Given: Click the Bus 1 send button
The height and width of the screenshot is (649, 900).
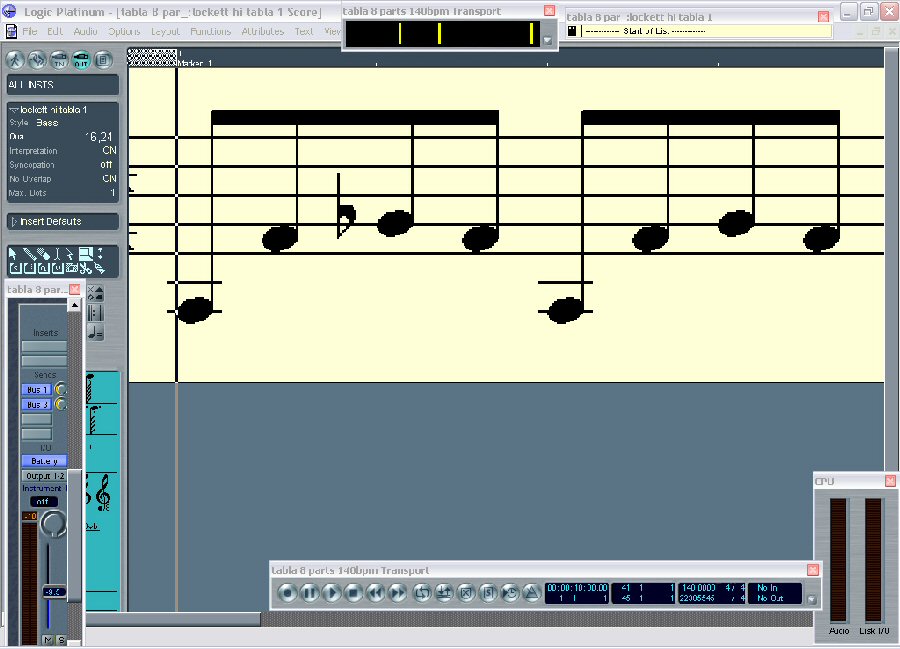Looking at the screenshot, I should pyautogui.click(x=37, y=389).
